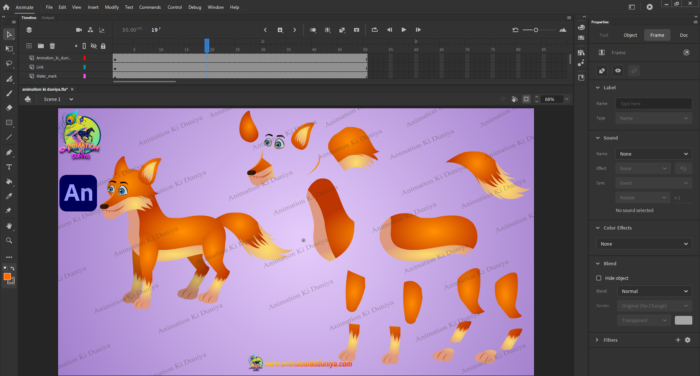
Task: Go to the next keyframe
Action: [x=295, y=30]
